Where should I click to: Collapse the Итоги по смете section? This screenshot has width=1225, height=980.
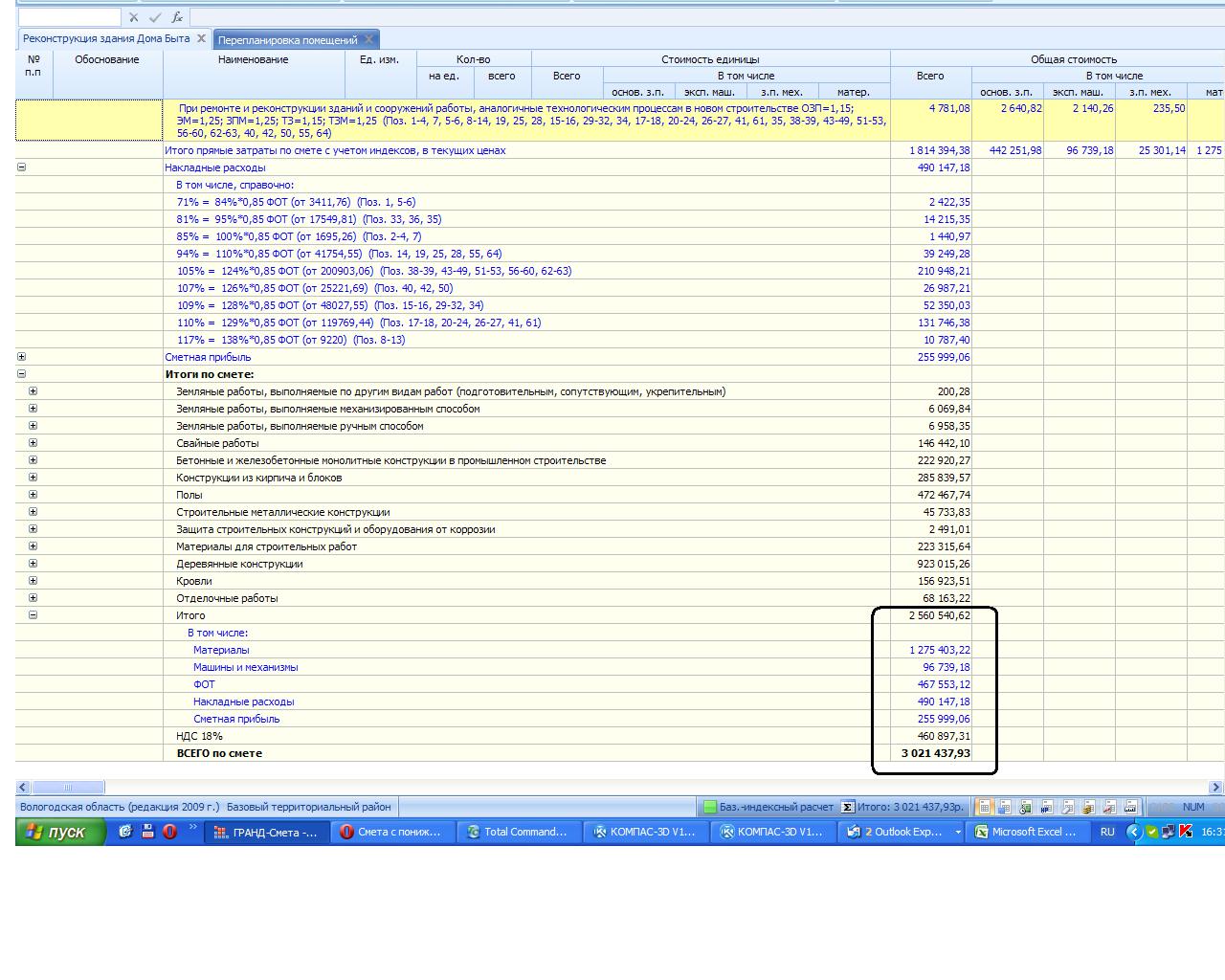(x=21, y=374)
